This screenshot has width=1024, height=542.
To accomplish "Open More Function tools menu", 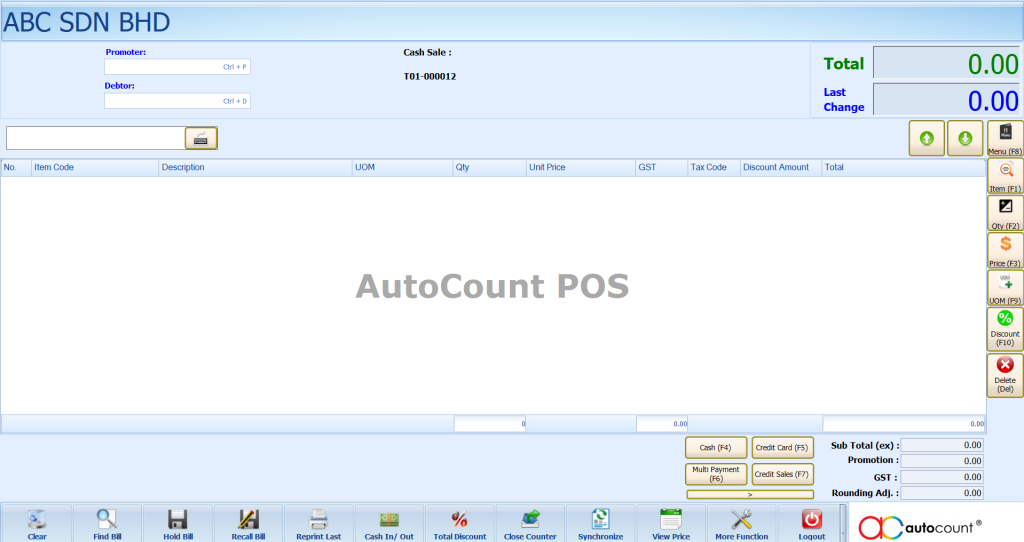I will pos(741,522).
